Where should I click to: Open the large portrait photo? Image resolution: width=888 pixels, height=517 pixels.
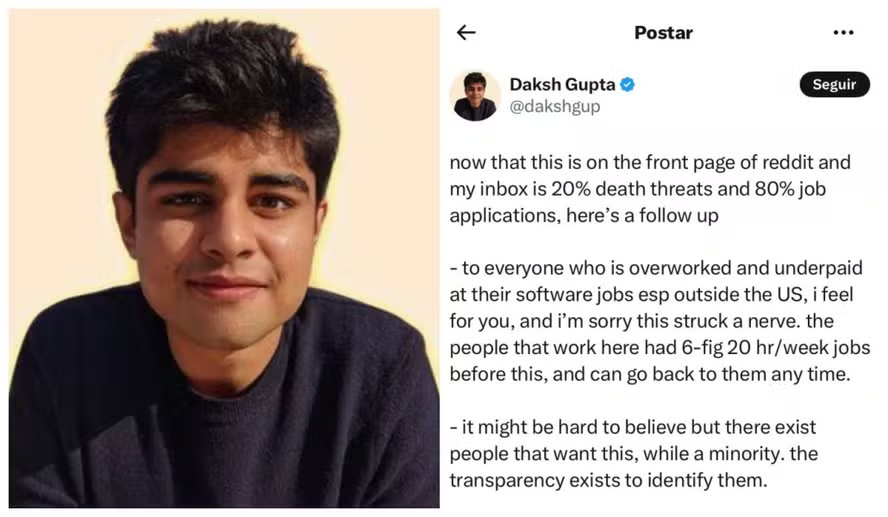[x=224, y=258]
